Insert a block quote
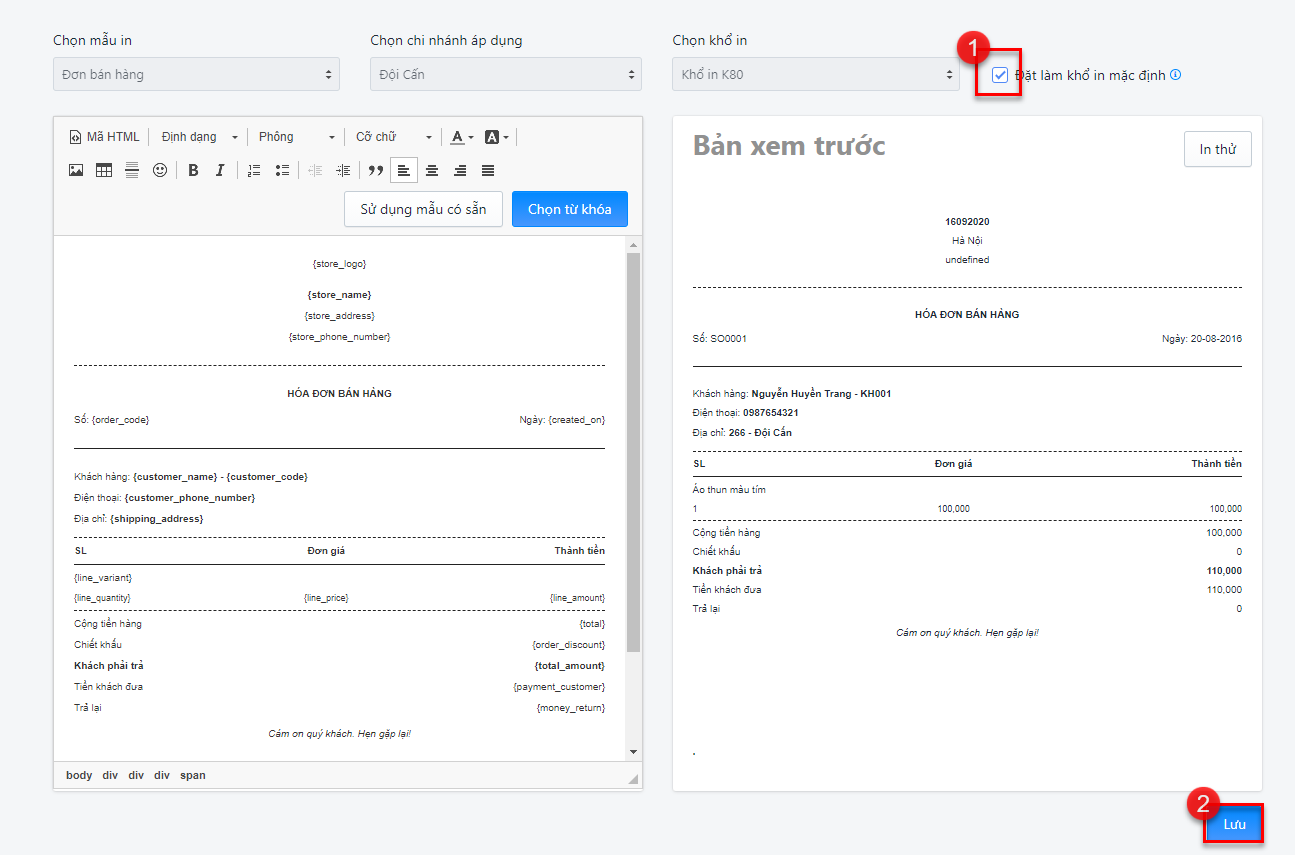 (376, 170)
